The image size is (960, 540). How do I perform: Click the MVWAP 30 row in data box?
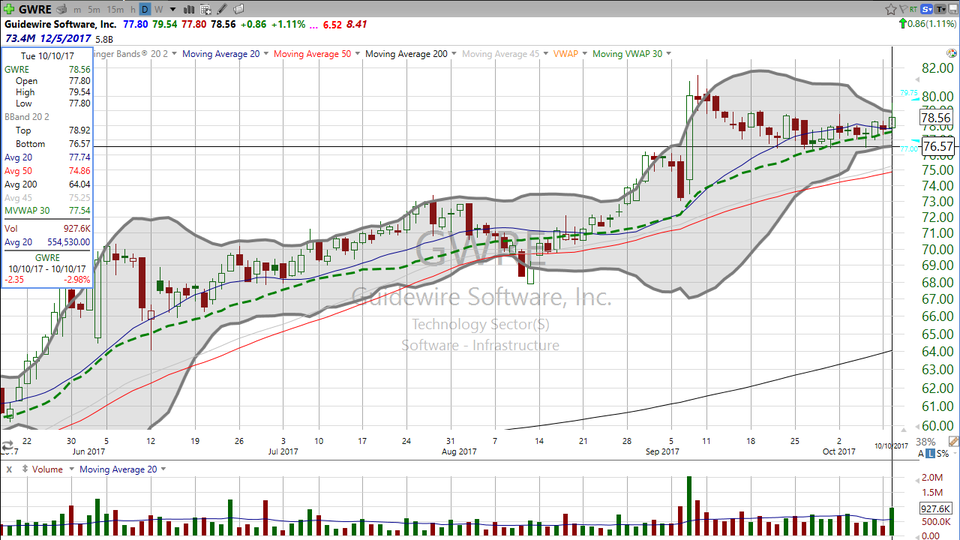[47, 211]
